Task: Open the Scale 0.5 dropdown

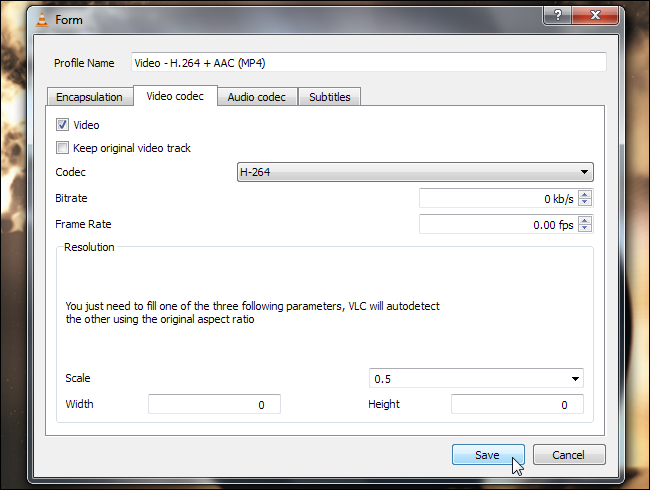Action: (x=476, y=378)
